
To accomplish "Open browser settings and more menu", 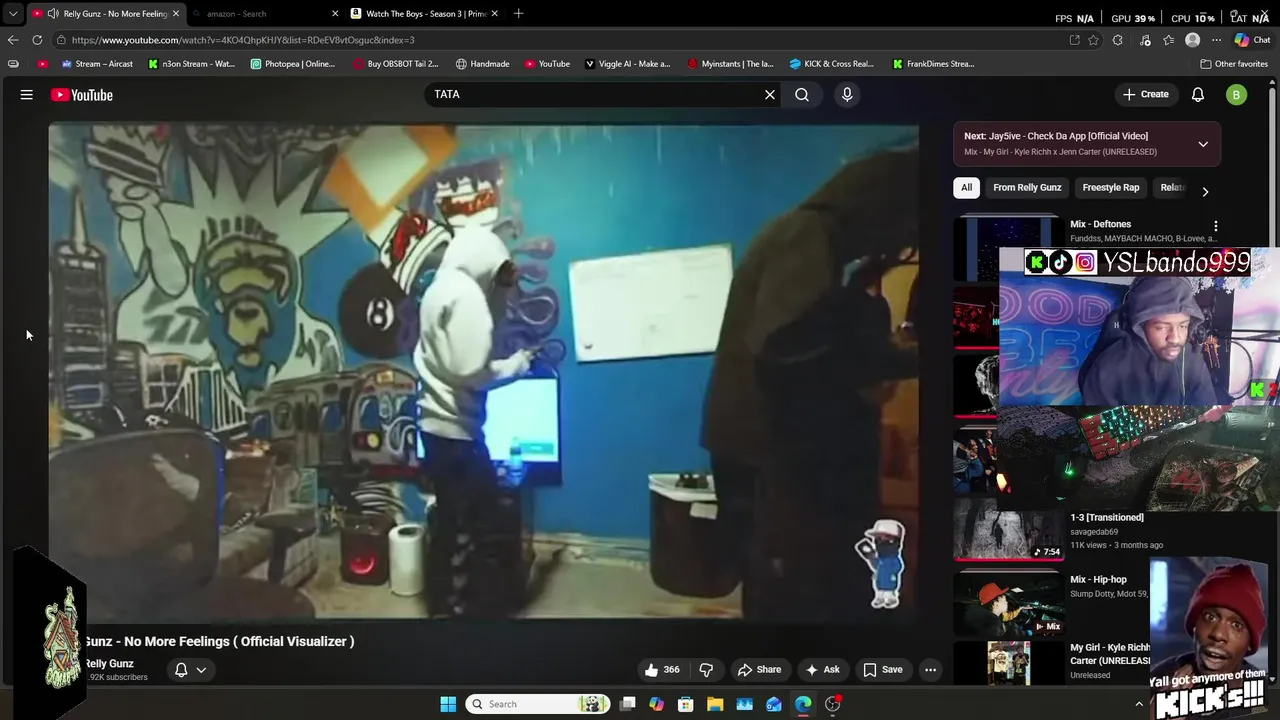I will point(1216,40).
